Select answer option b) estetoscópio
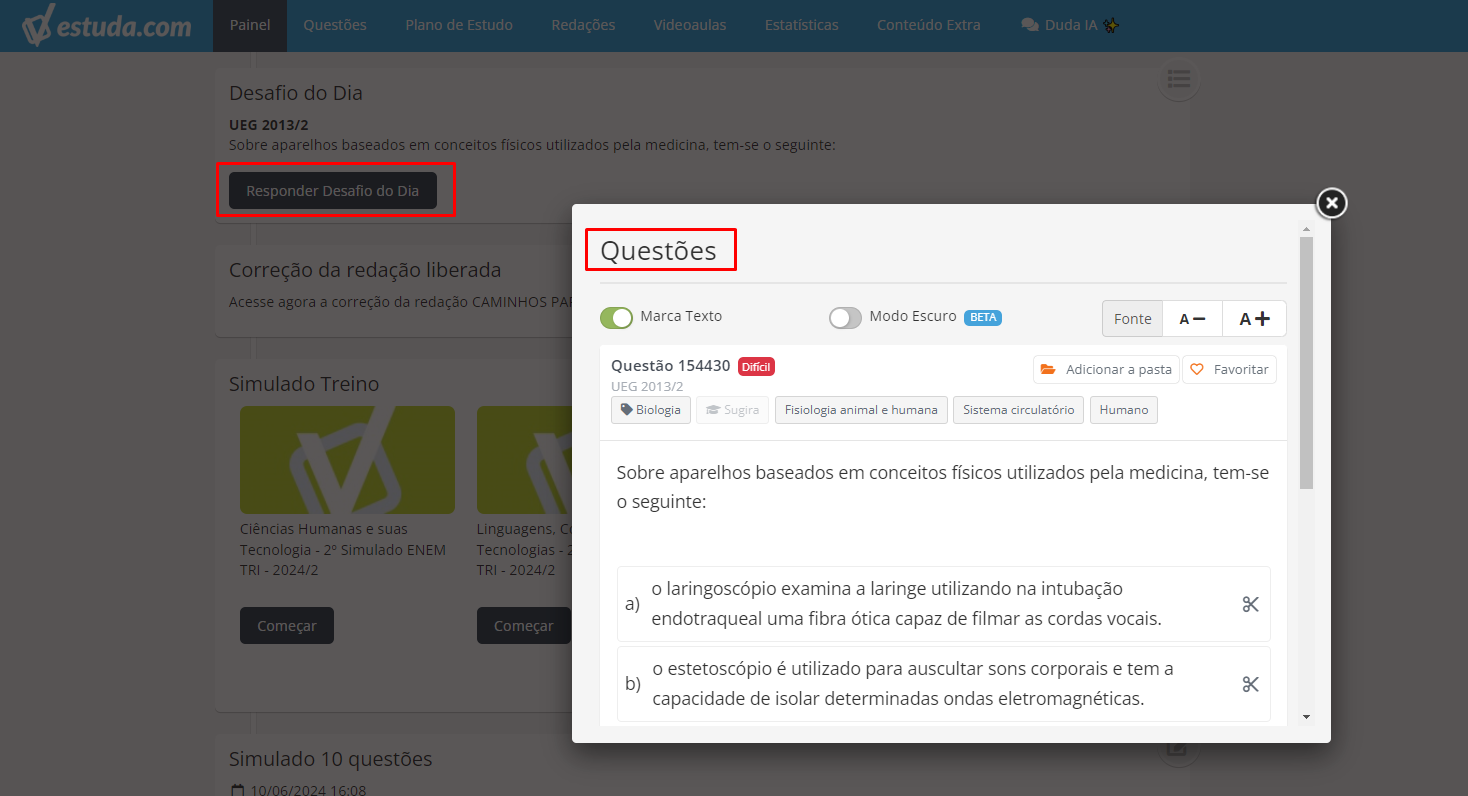1468x796 pixels. [943, 684]
